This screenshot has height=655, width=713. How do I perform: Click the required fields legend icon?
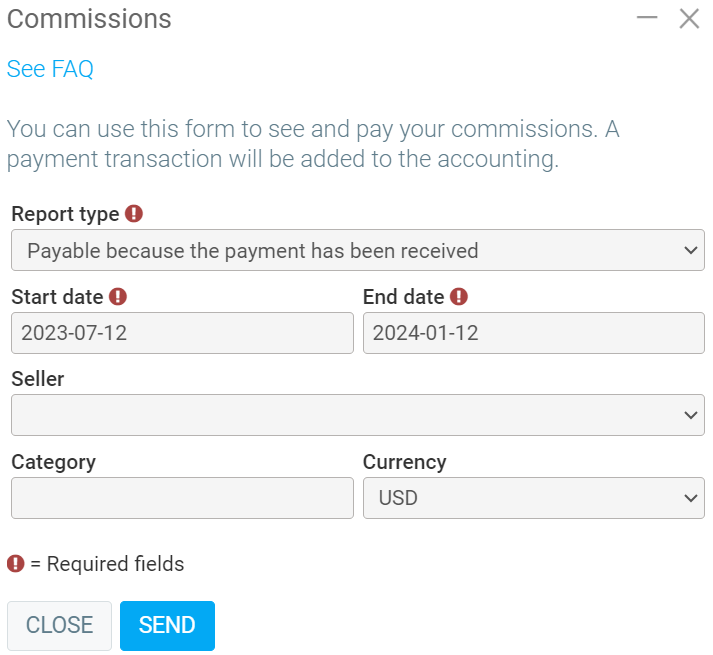tap(15, 564)
